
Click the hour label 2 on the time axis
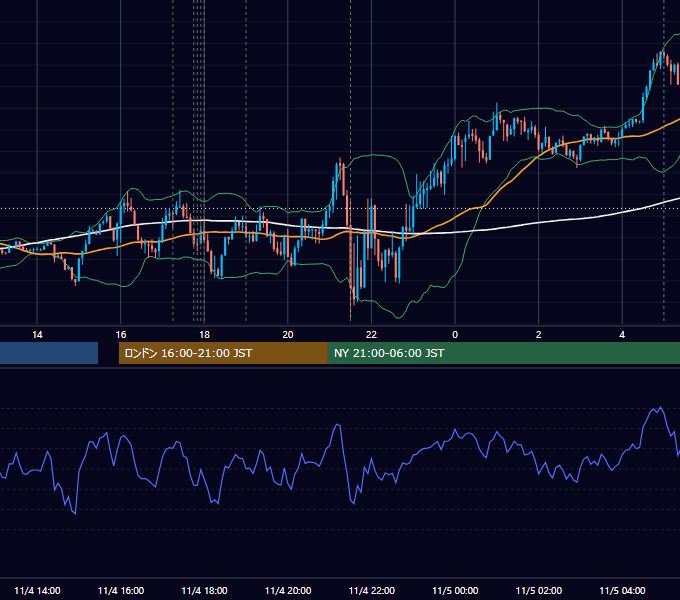(538, 335)
